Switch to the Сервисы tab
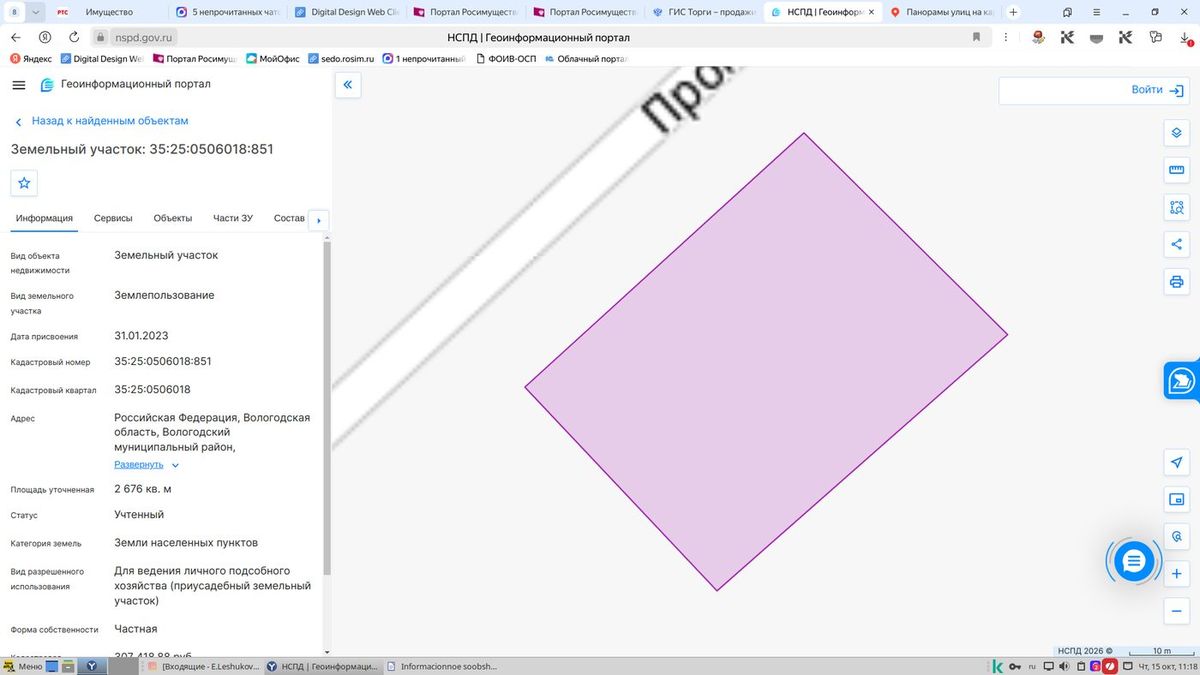Screen dimensions: 1200x675 point(113,219)
